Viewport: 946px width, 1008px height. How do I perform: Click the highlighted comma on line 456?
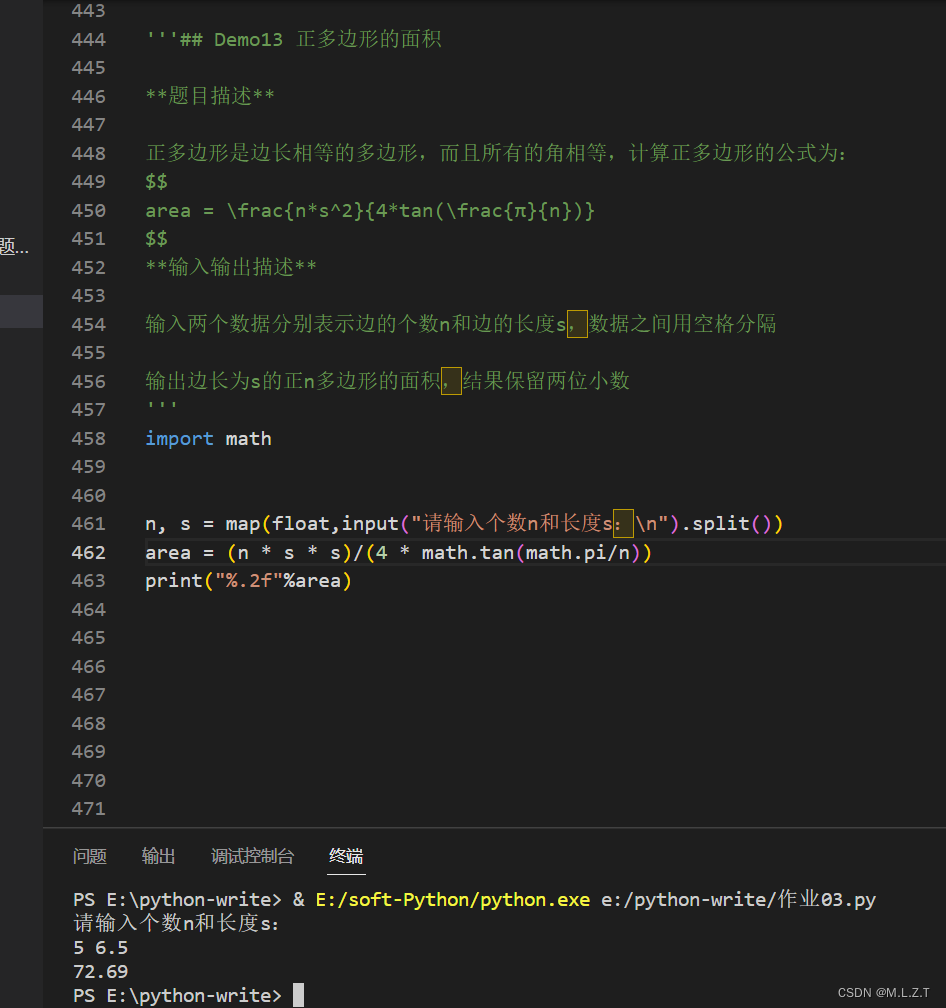click(451, 381)
